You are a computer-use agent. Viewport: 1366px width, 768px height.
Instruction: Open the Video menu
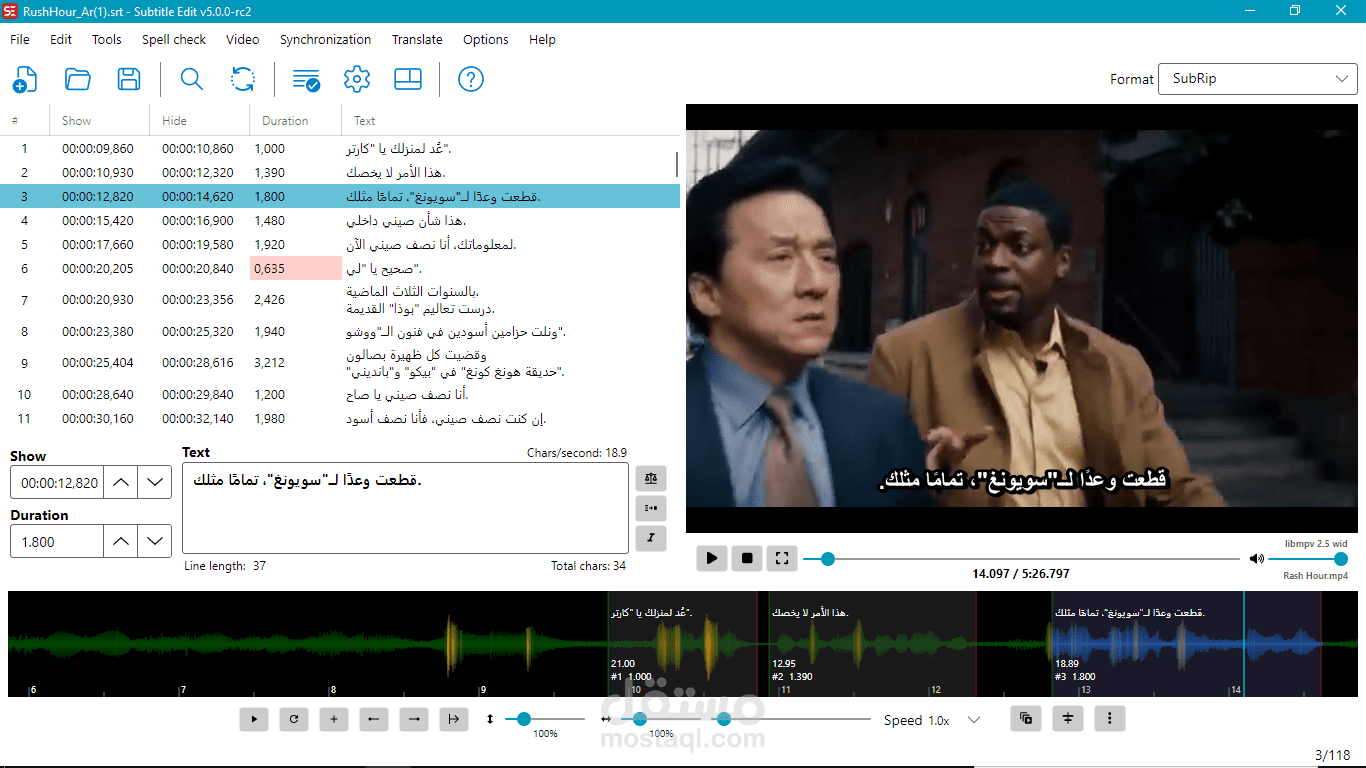pyautogui.click(x=243, y=40)
